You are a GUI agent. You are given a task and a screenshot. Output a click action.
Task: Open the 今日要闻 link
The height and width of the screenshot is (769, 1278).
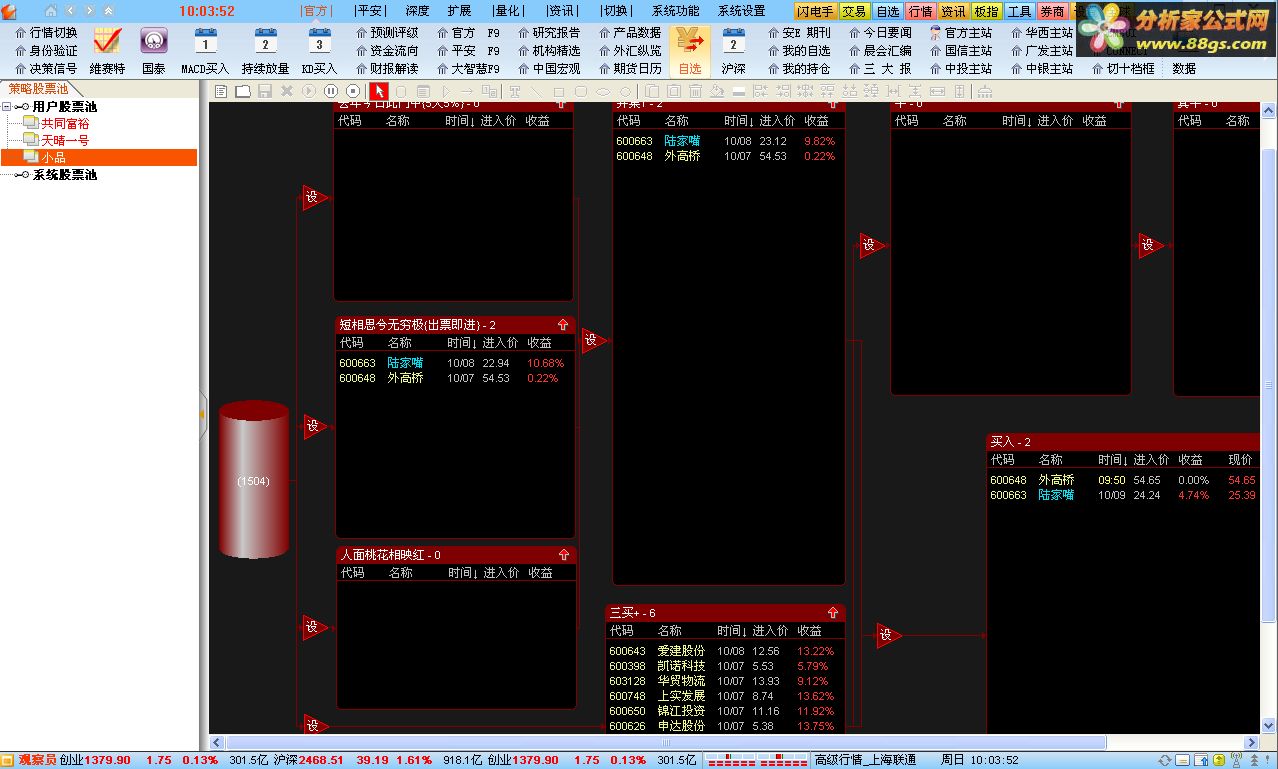[x=880, y=32]
